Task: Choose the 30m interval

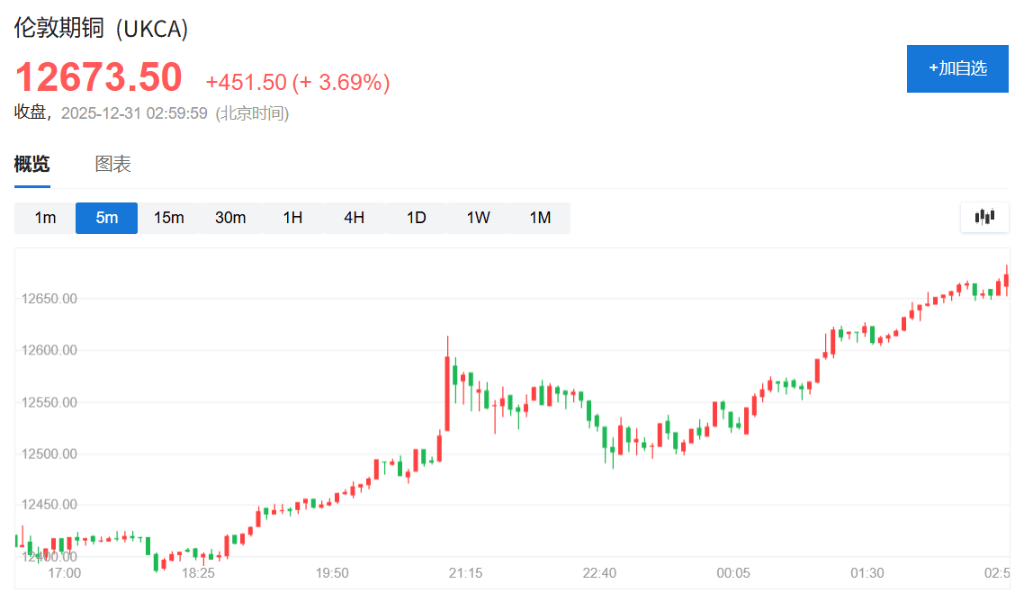Action: (230, 218)
